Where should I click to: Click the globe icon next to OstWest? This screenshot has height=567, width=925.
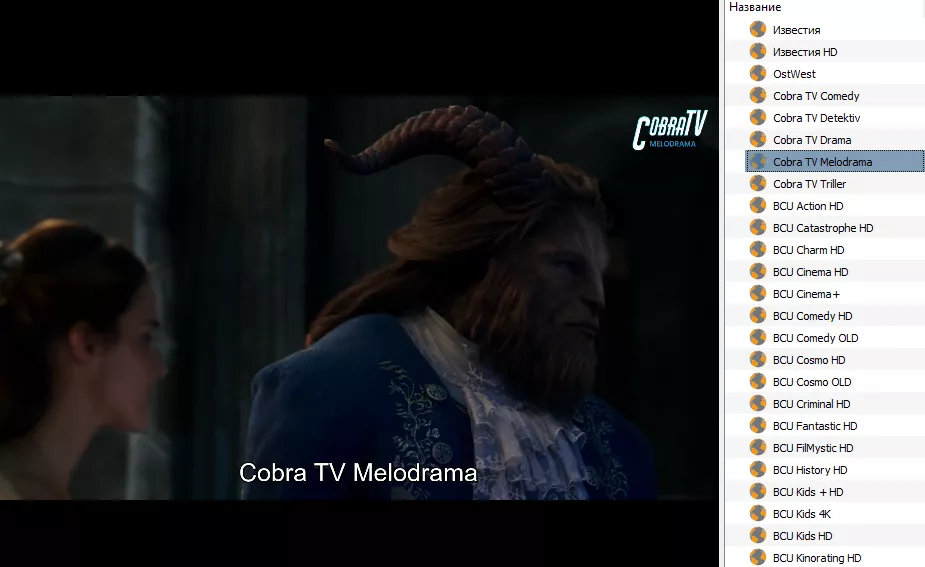(757, 74)
